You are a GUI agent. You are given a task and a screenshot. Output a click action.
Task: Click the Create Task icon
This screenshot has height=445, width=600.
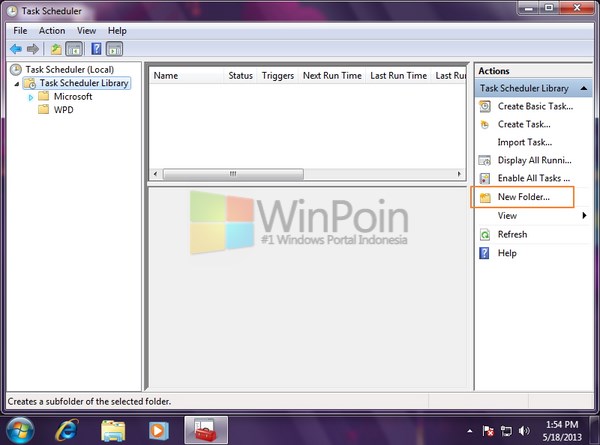(x=485, y=124)
